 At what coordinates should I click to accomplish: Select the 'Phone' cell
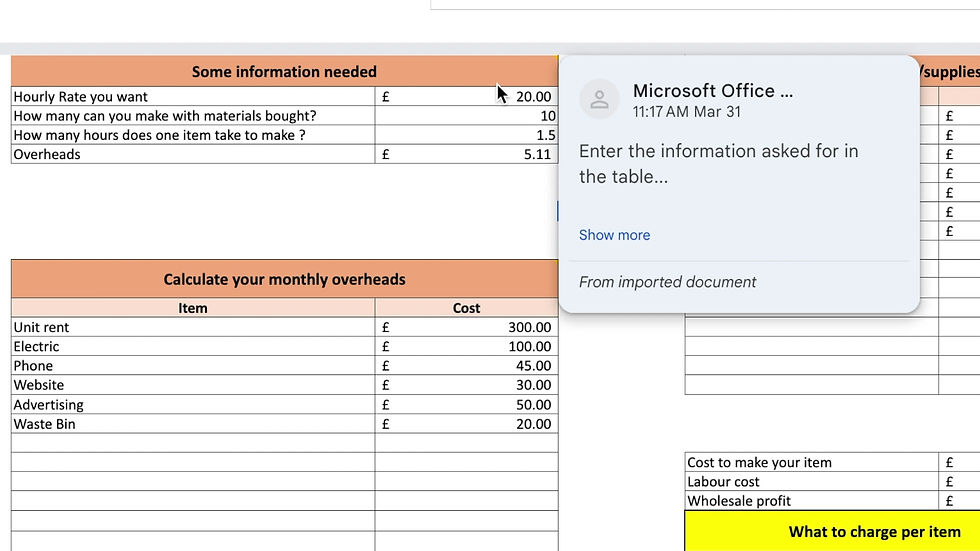(x=193, y=365)
